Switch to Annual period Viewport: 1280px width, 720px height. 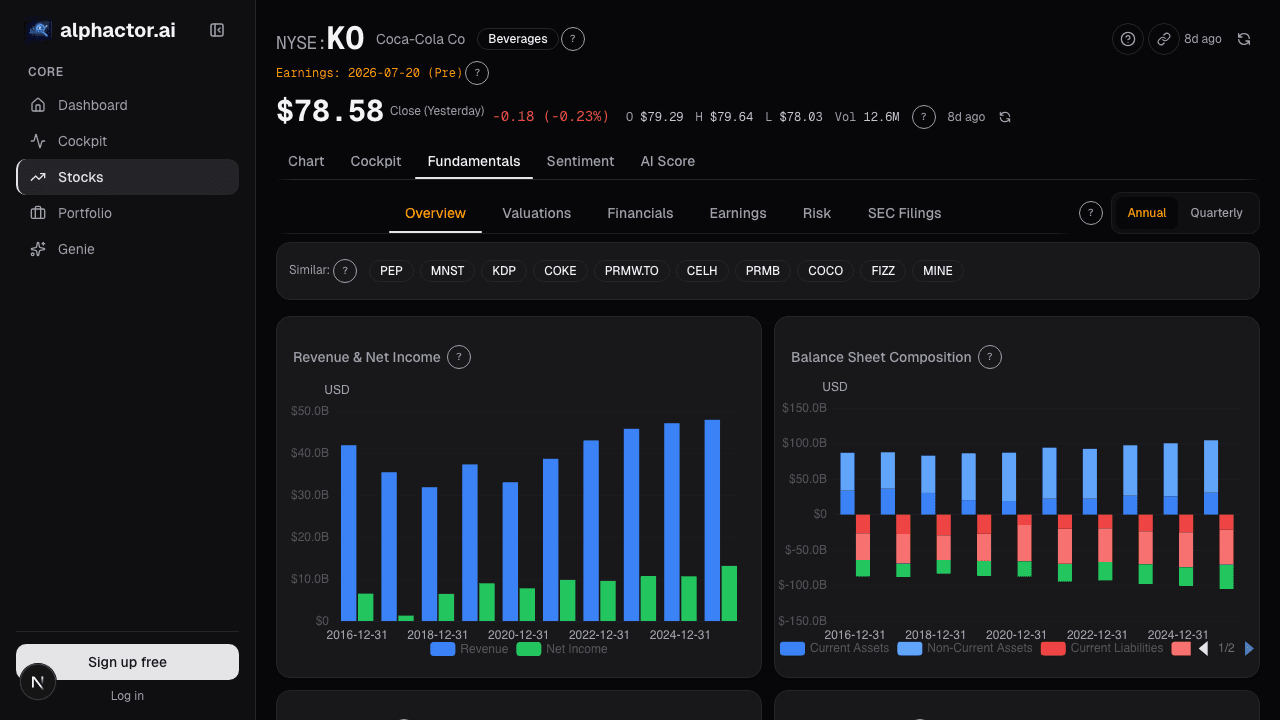pyautogui.click(x=1147, y=213)
